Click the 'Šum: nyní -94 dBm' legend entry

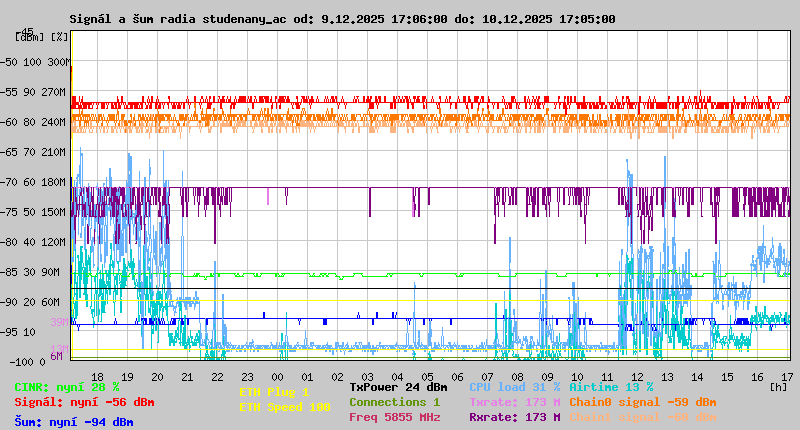(74, 422)
